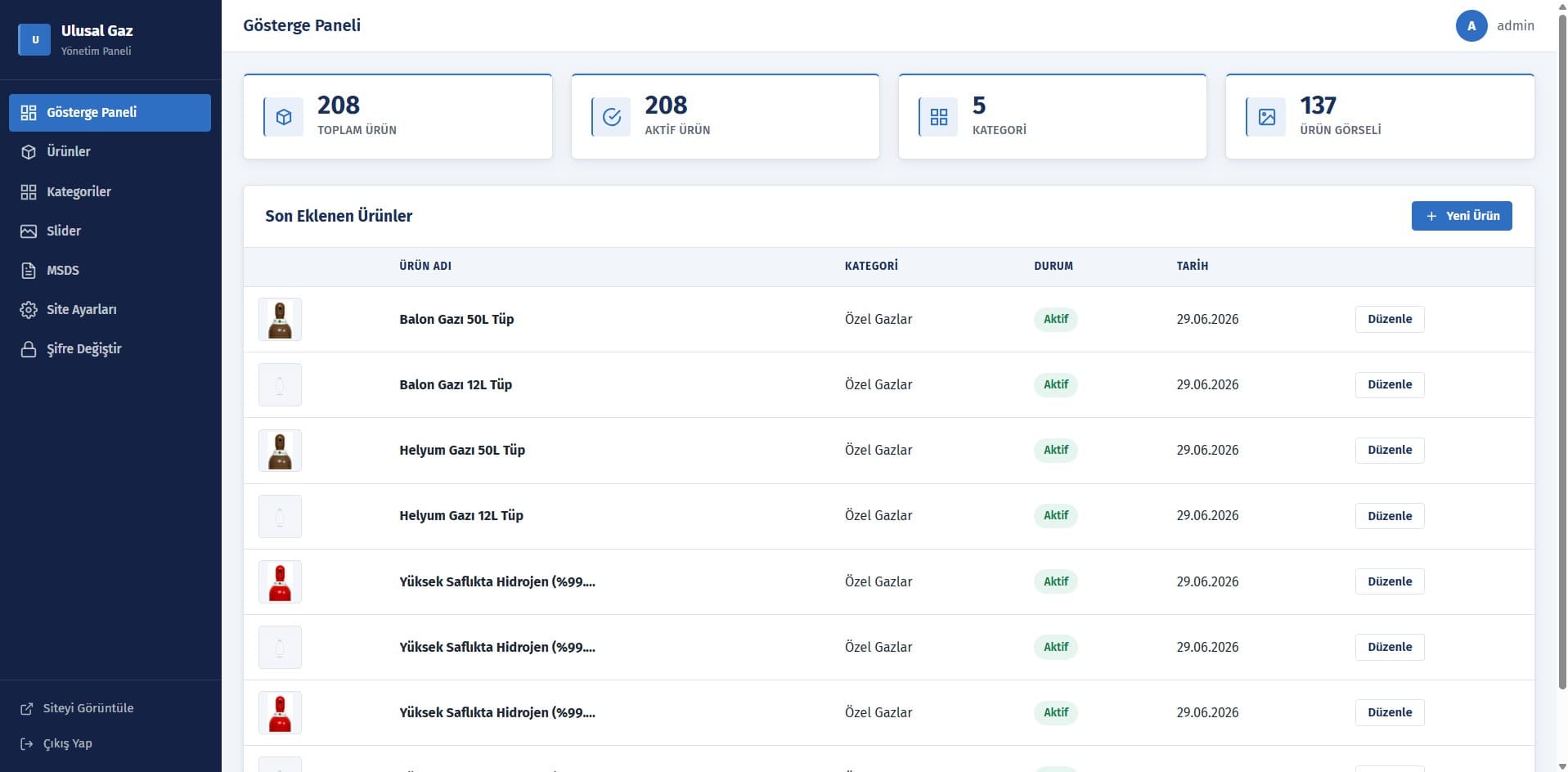The width and height of the screenshot is (1568, 772).
Task: Click the Helyum Gazı 50L Tüp thumbnail
Action: 280,451
